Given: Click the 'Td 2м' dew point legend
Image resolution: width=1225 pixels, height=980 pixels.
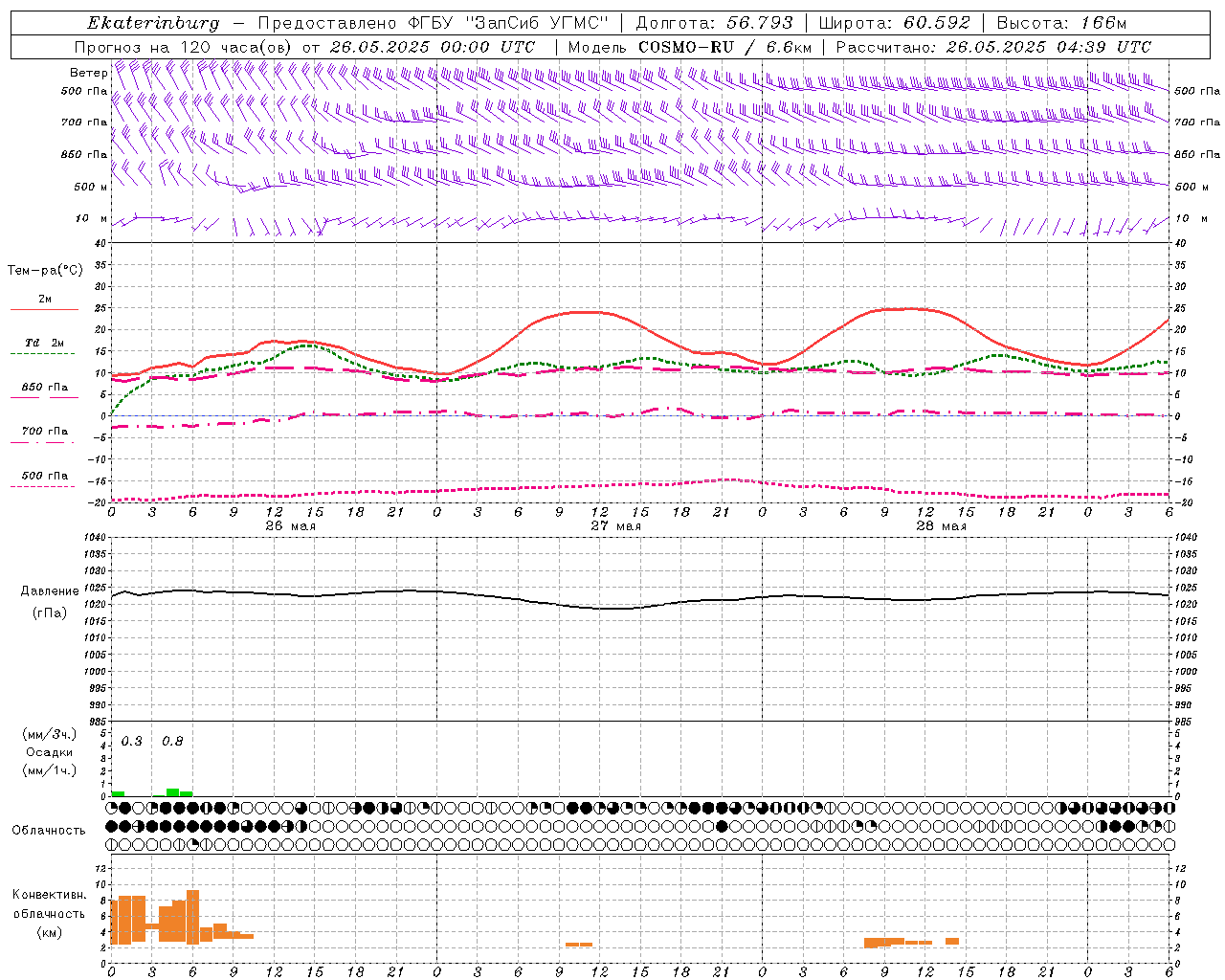Looking at the screenshot, I should [45, 343].
